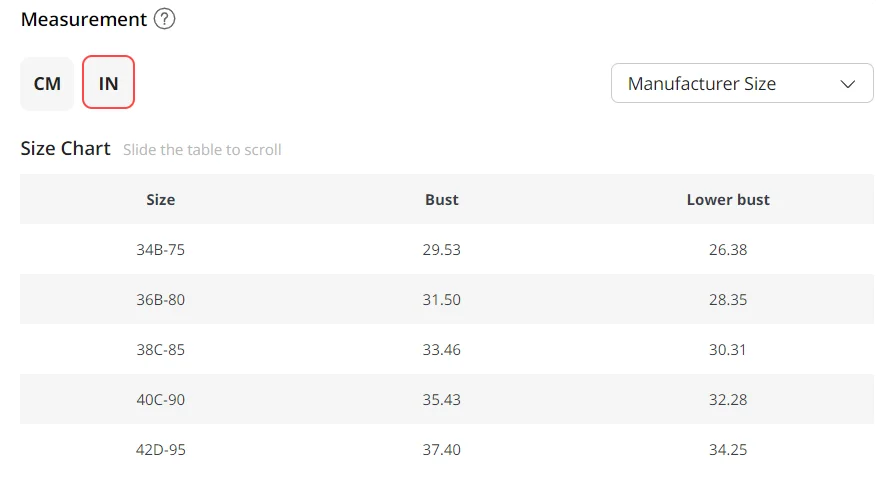Select the 40C-90 size cell
Screen dimensions: 876x478
click(x=160, y=400)
